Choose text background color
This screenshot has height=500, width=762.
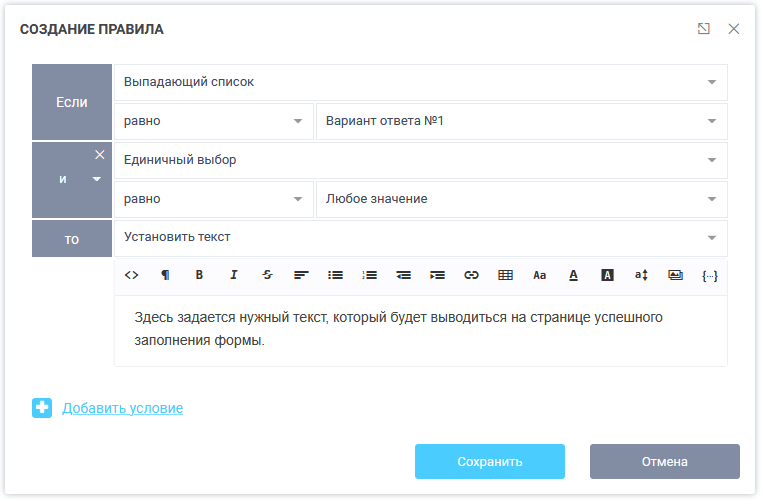pos(607,276)
